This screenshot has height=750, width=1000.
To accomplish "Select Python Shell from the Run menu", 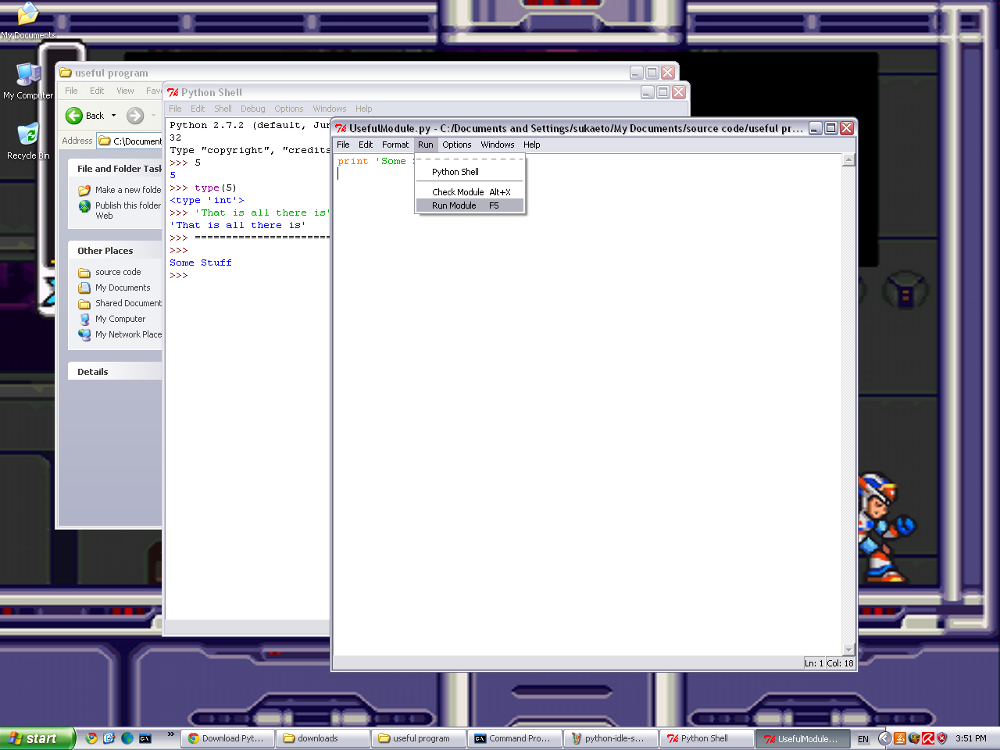I will click(455, 172).
